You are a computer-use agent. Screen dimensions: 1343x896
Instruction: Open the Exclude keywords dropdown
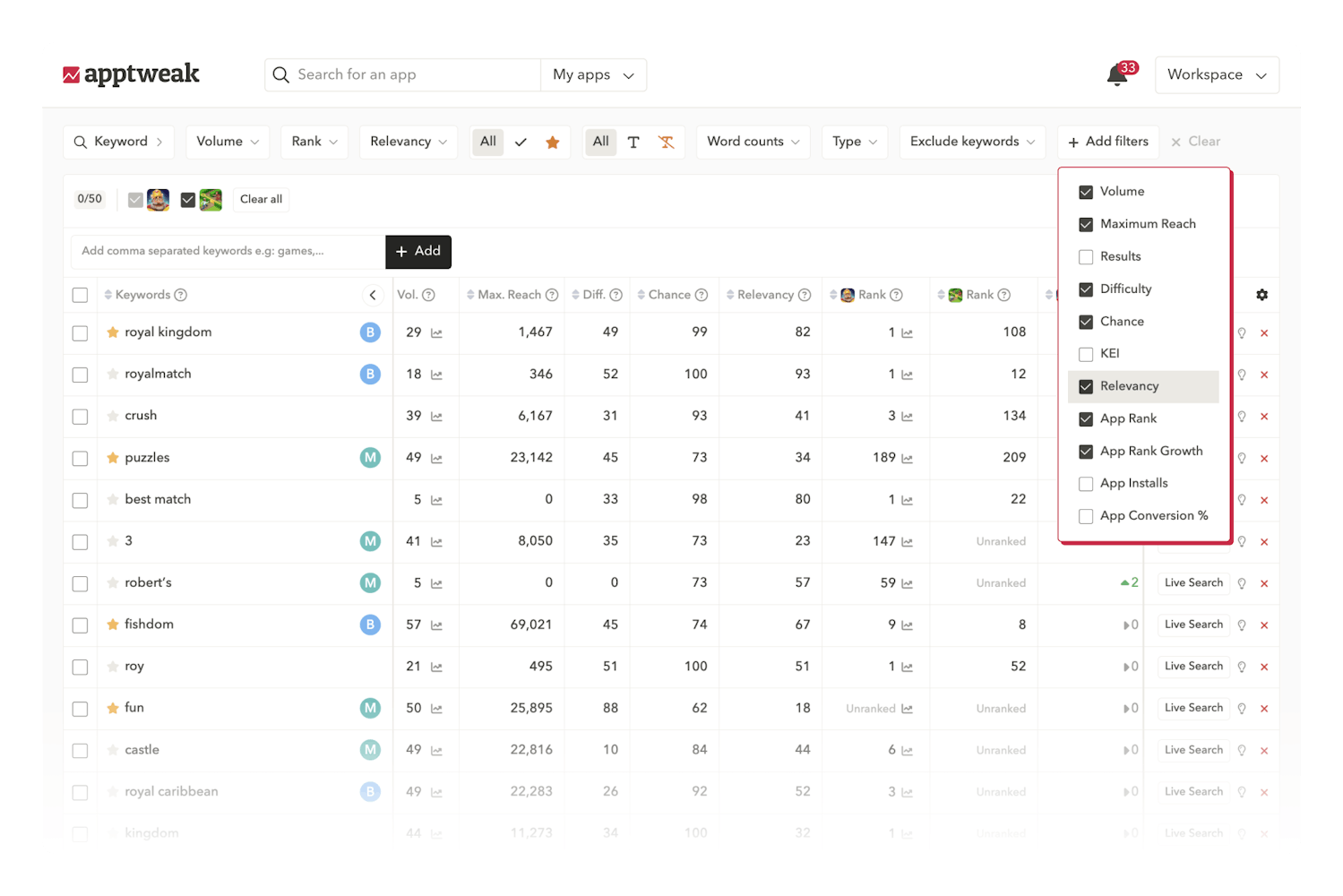(x=971, y=142)
